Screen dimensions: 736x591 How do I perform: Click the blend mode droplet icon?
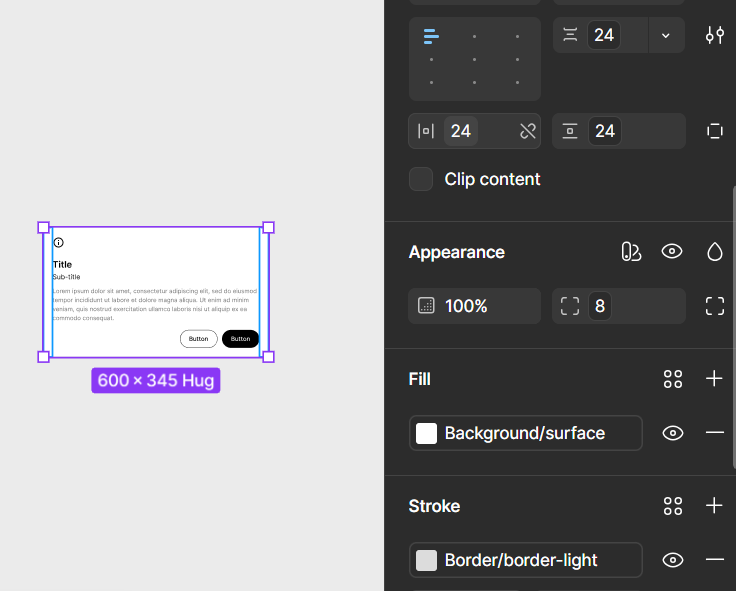coord(714,252)
